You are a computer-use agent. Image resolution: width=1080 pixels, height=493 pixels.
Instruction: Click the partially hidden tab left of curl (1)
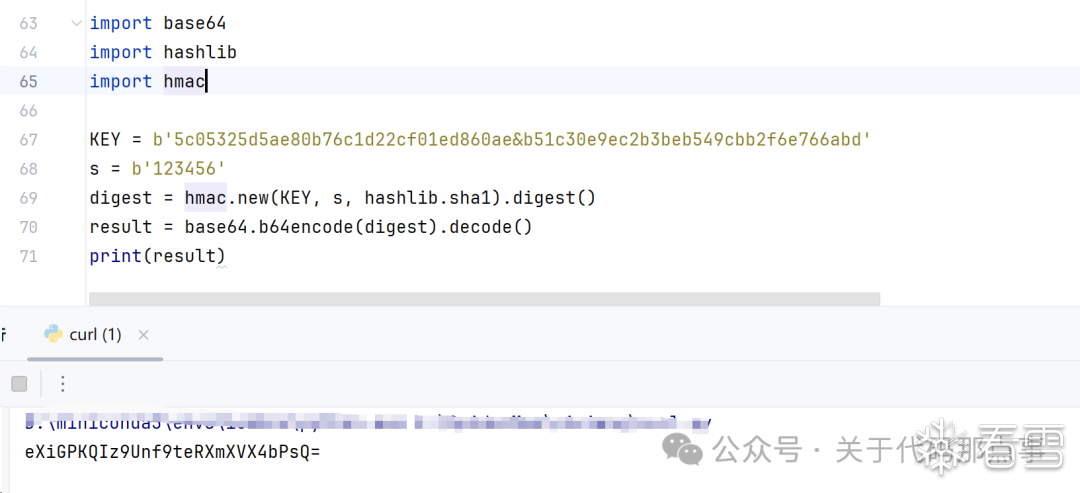tap(4, 334)
